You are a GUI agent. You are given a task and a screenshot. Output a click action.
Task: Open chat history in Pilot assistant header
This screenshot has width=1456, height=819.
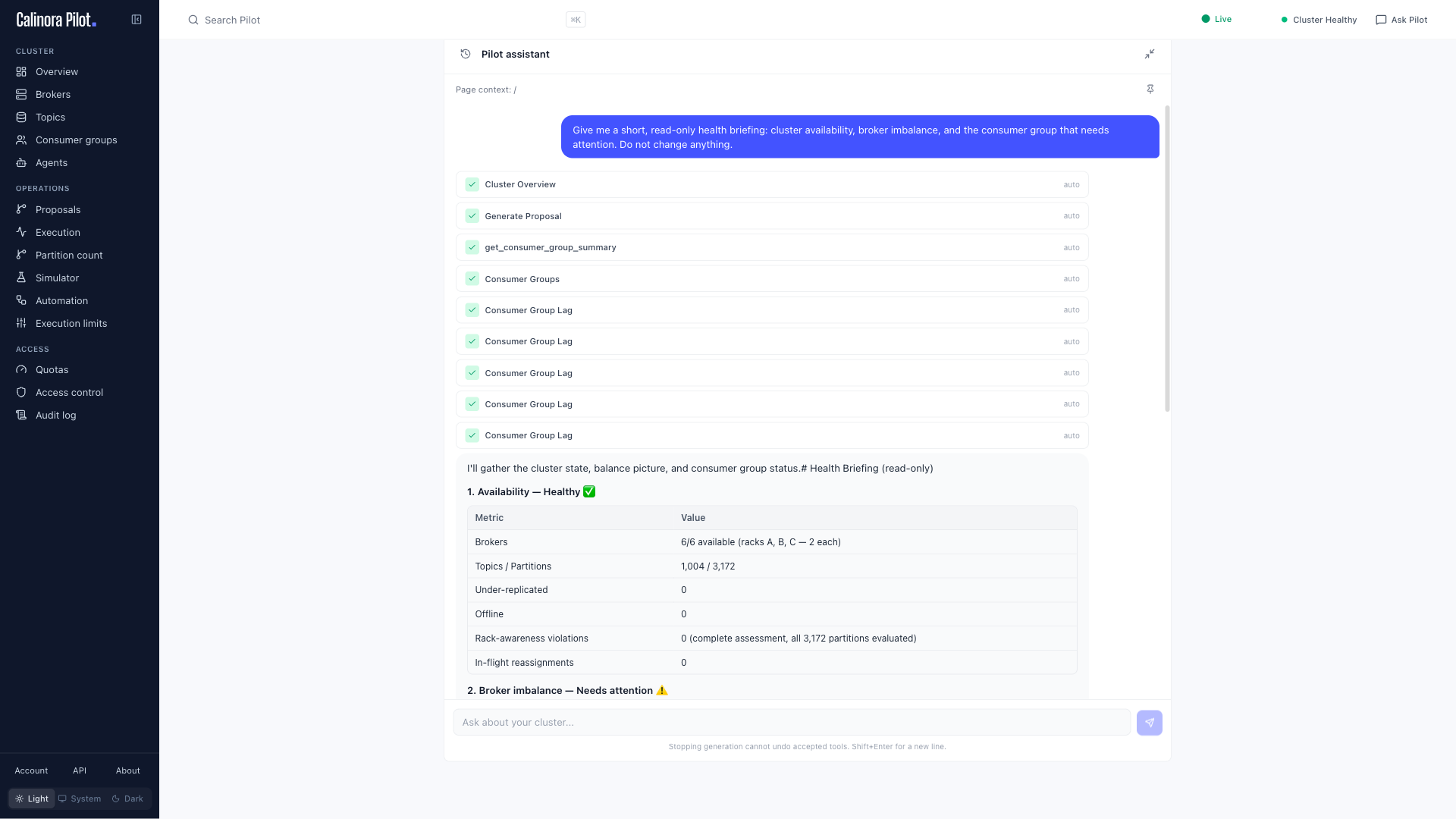click(x=466, y=54)
